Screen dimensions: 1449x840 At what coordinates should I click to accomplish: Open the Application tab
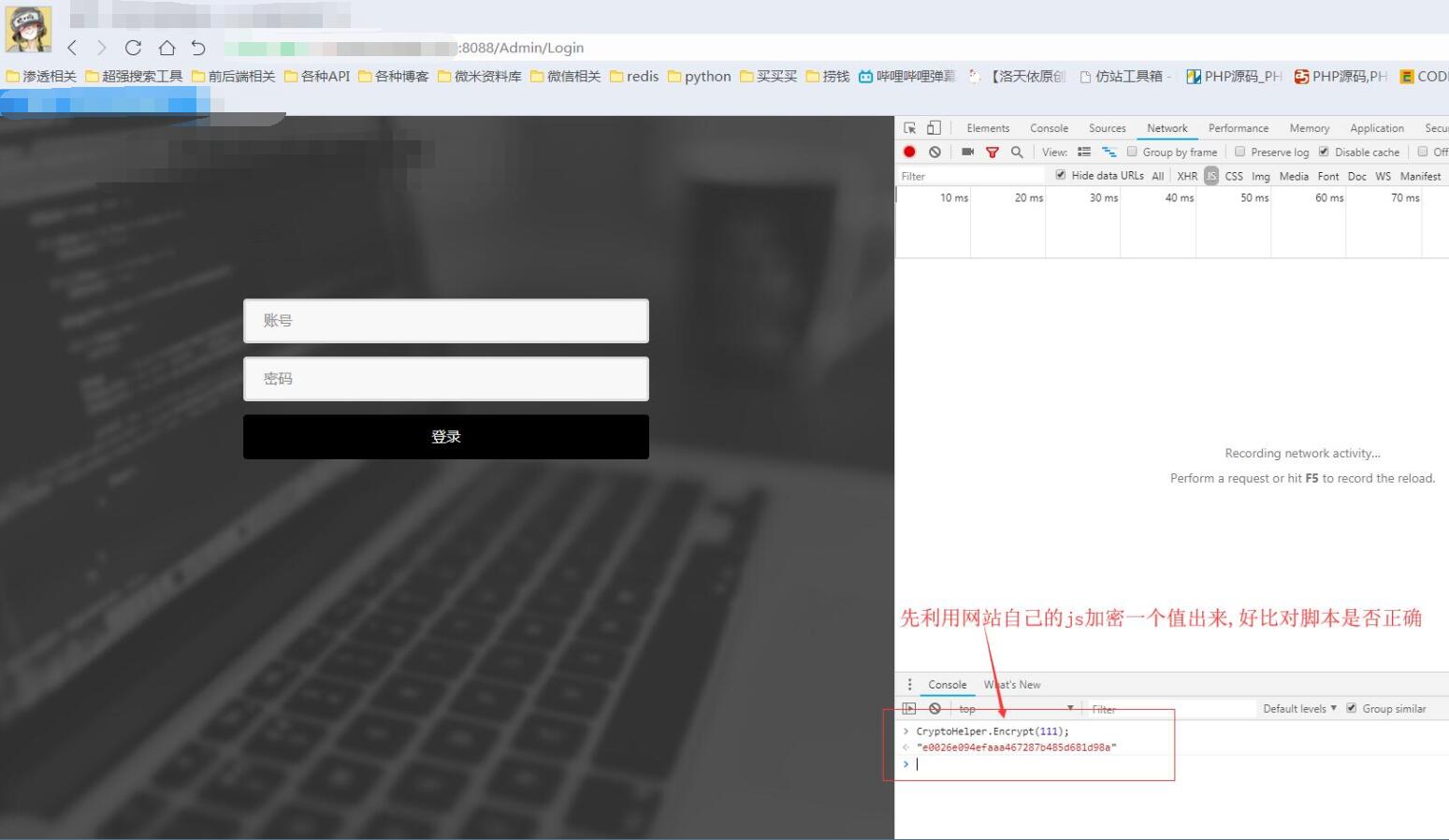(1377, 128)
